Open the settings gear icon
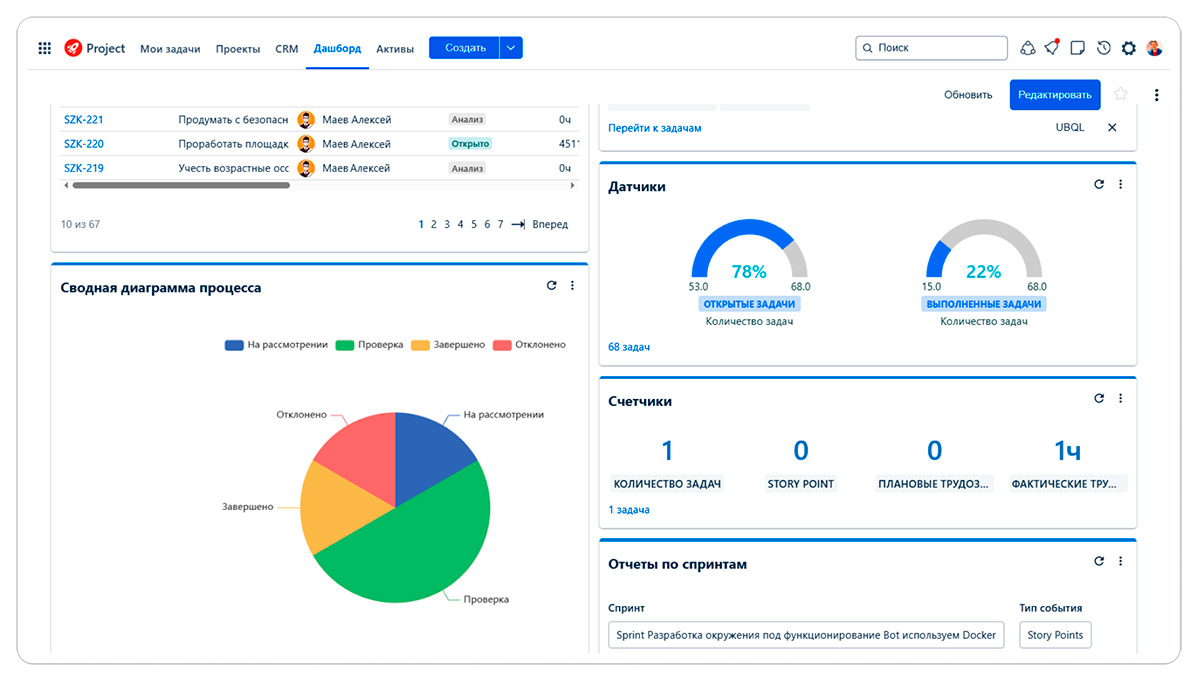Screen dimensions: 1200x681 coord(1128,47)
